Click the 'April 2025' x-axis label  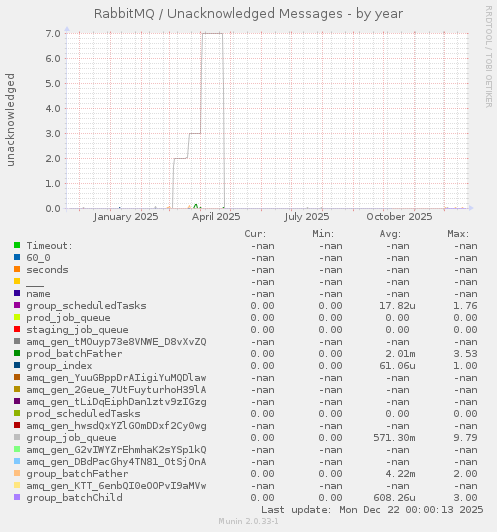216,217
